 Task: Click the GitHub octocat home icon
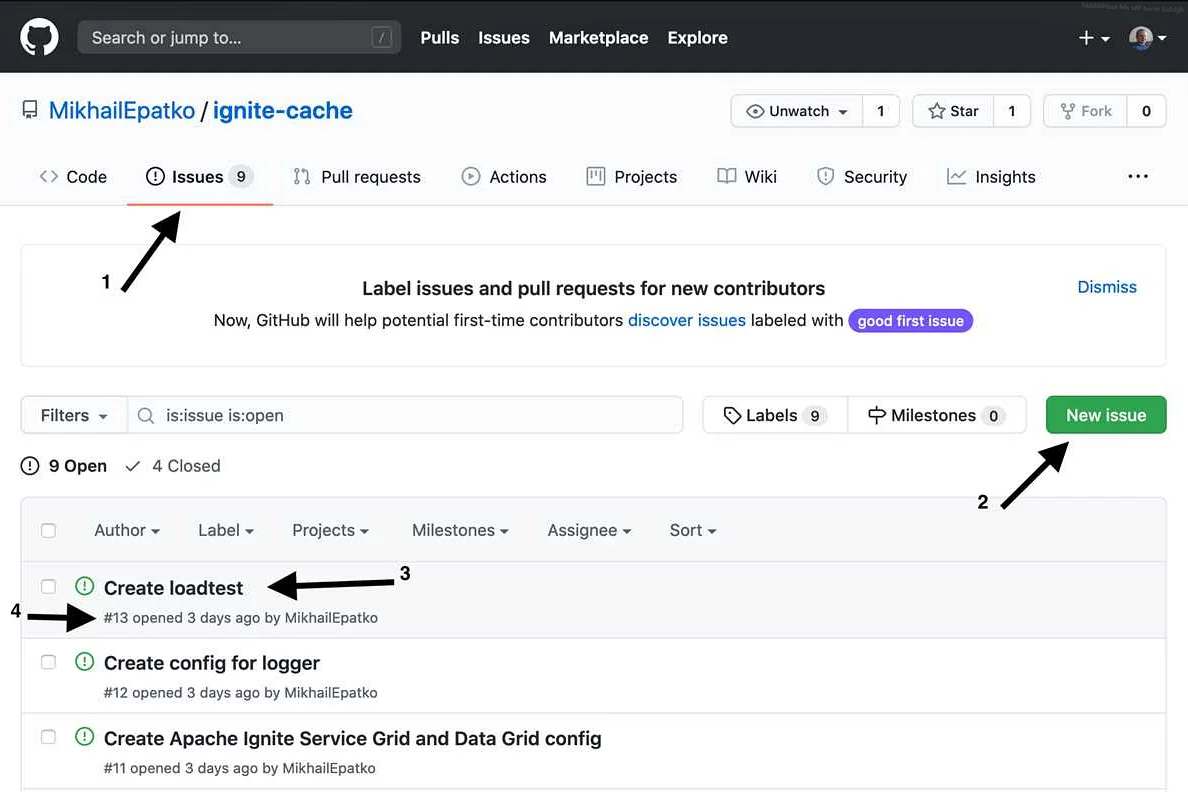coord(38,37)
